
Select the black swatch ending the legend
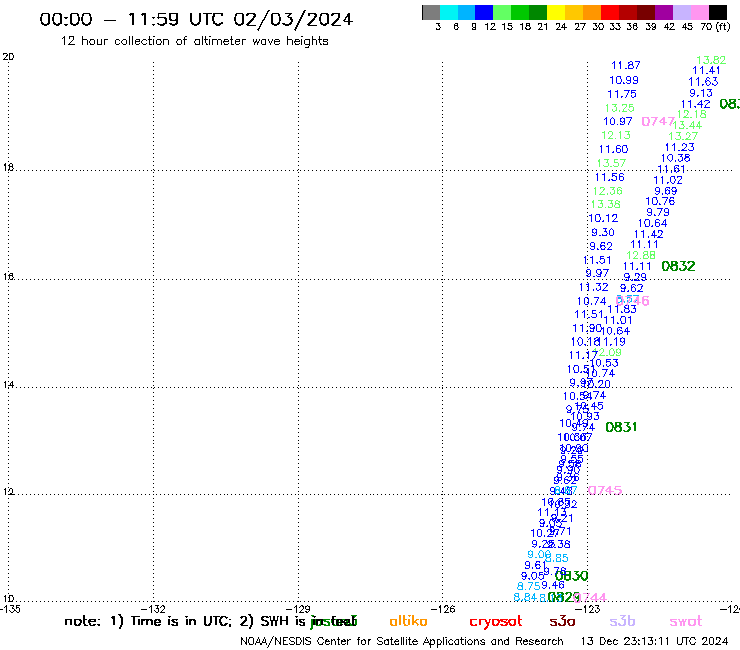pos(718,12)
